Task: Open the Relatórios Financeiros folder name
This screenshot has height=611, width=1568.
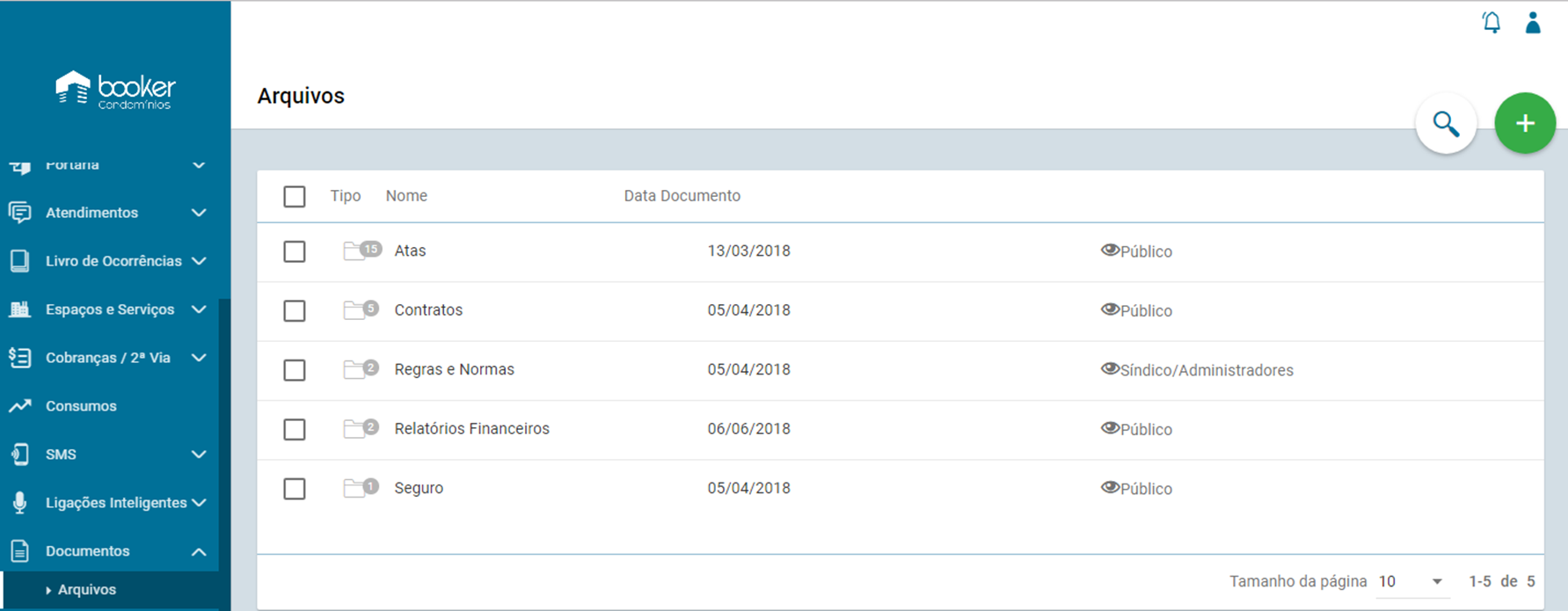Action: 472,429
